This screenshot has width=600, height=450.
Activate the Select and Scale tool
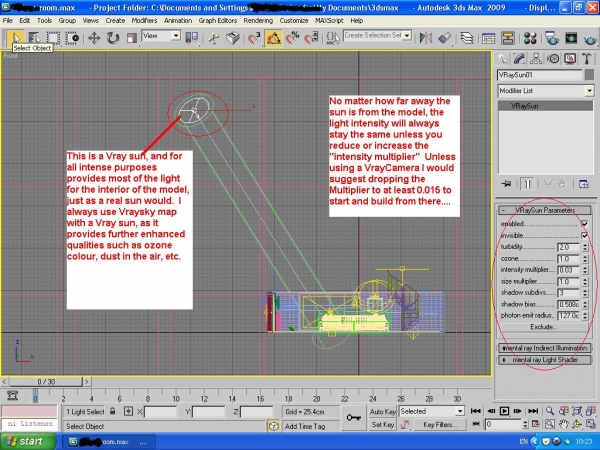[132, 38]
